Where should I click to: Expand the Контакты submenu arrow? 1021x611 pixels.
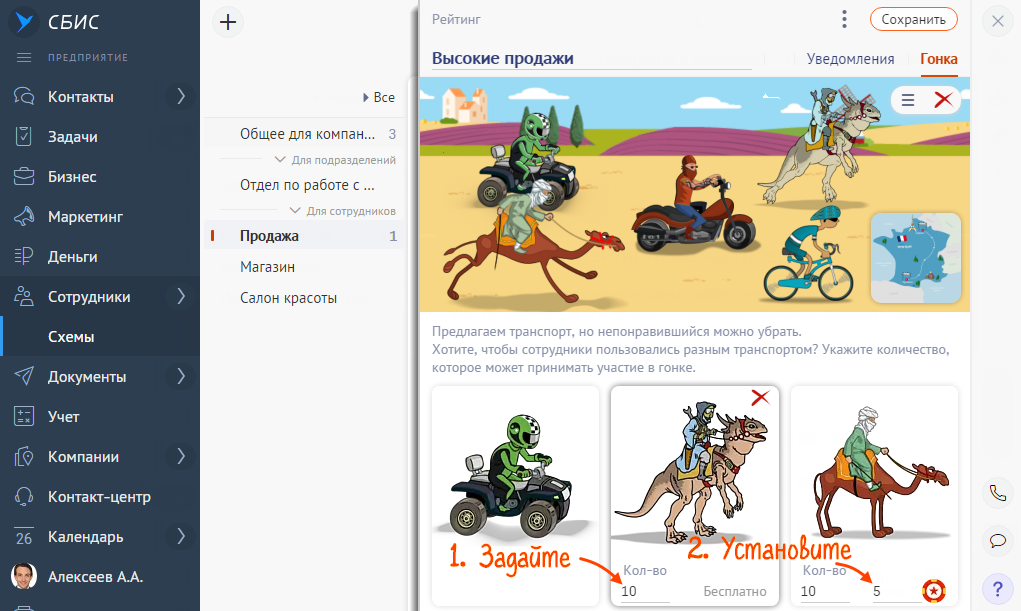point(181,97)
